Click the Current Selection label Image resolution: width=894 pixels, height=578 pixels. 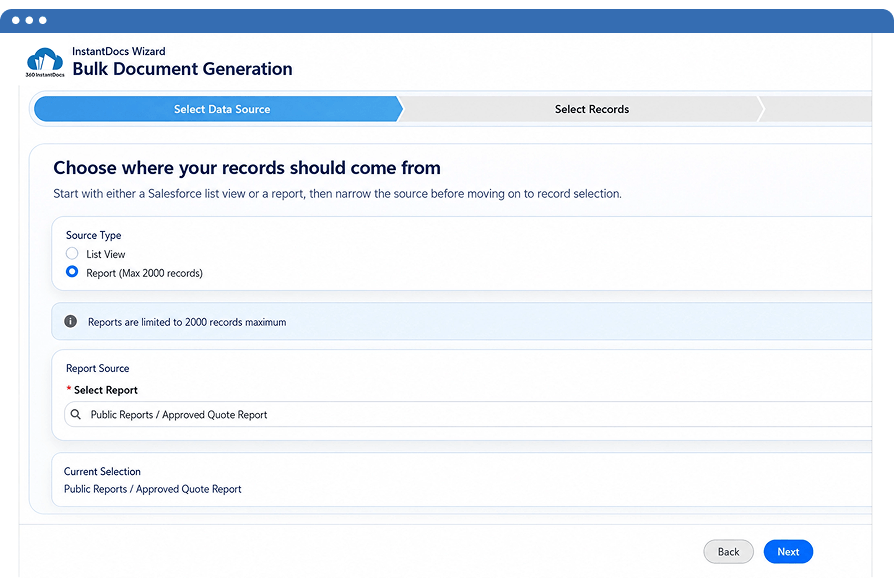[x=102, y=471]
